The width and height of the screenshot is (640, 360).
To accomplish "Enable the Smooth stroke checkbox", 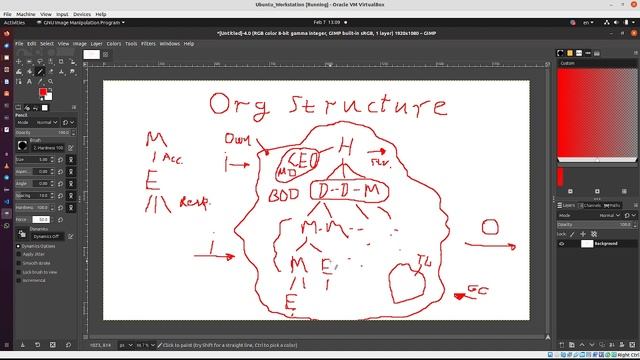I will pos(18,263).
